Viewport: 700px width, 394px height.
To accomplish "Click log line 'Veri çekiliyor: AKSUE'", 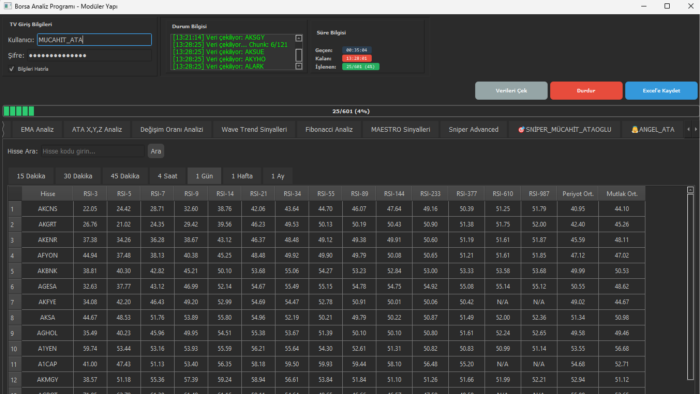I will click(x=218, y=52).
